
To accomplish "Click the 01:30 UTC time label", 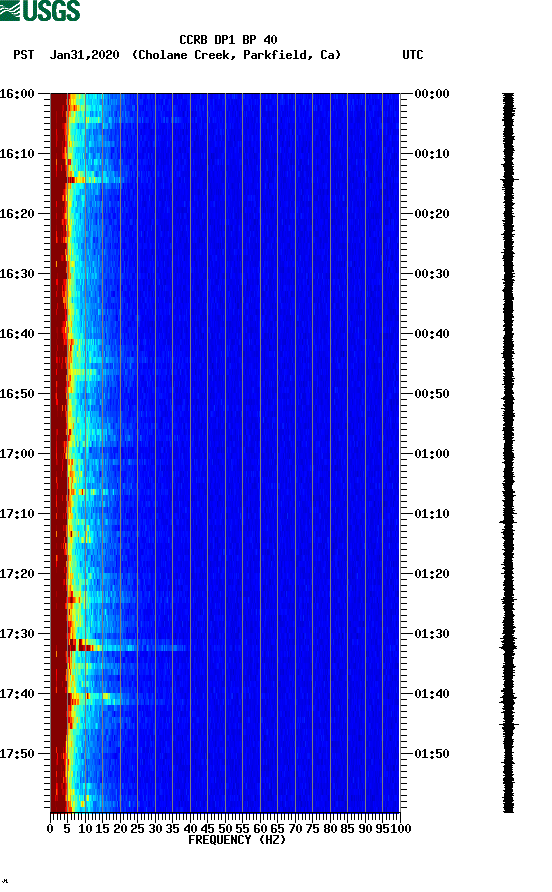I will click(x=432, y=634).
